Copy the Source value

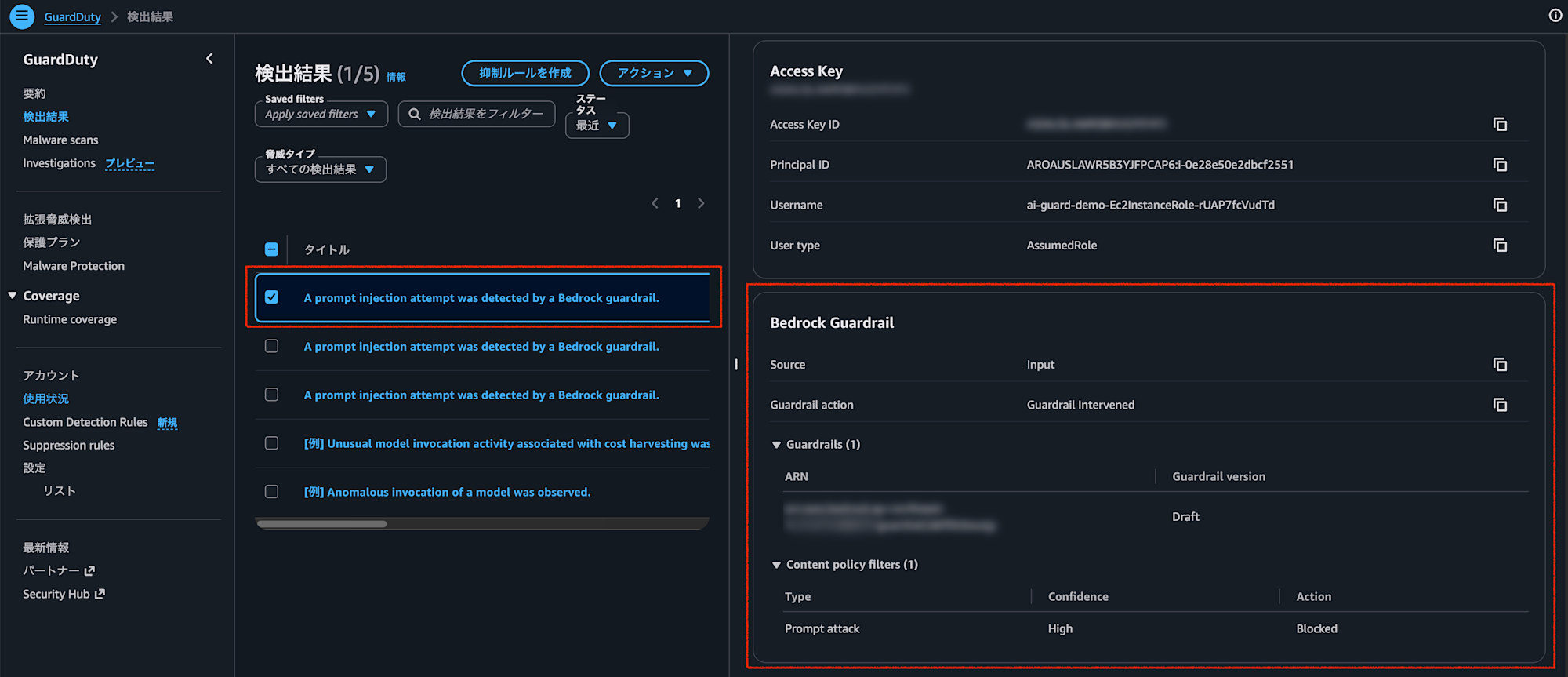[1500, 365]
